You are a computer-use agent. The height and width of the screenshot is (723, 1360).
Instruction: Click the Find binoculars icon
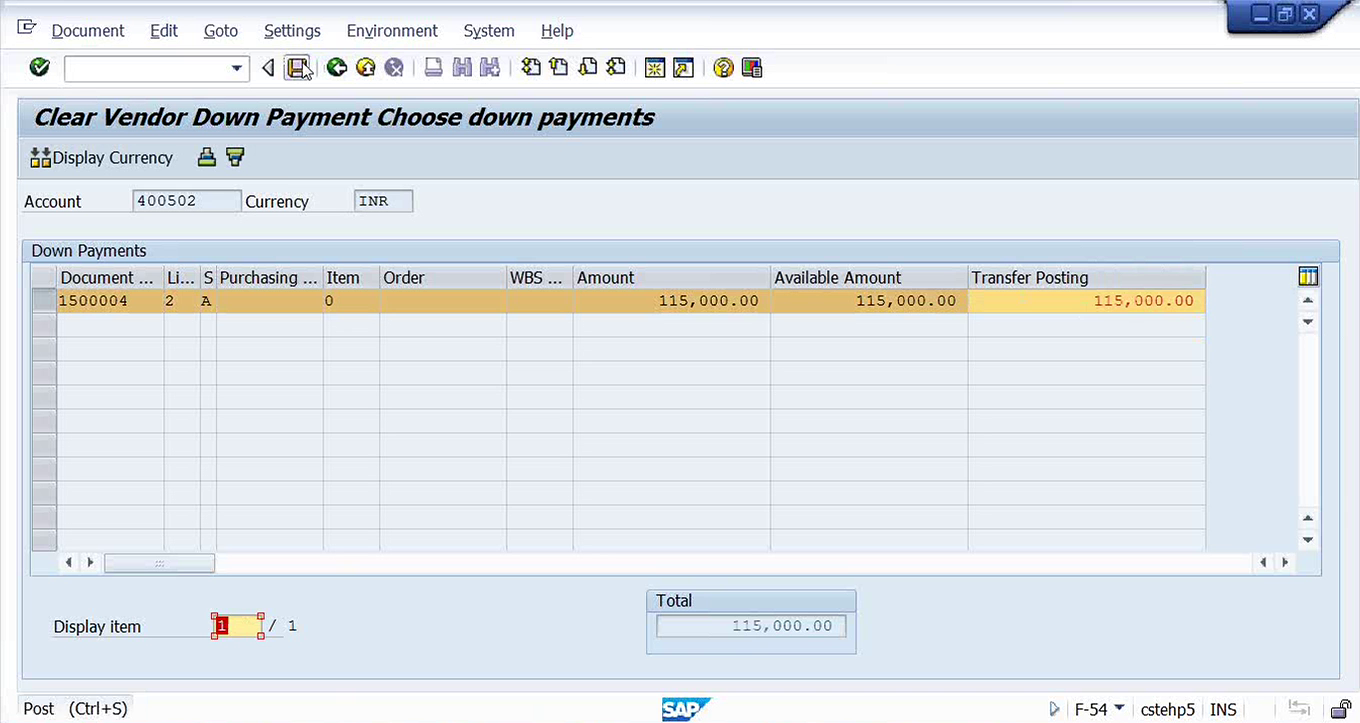coord(461,68)
